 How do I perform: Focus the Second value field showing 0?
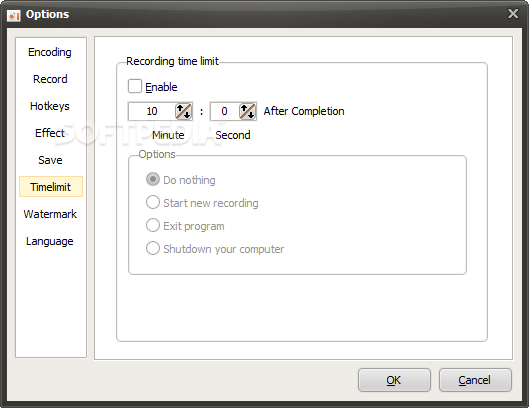[x=224, y=111]
